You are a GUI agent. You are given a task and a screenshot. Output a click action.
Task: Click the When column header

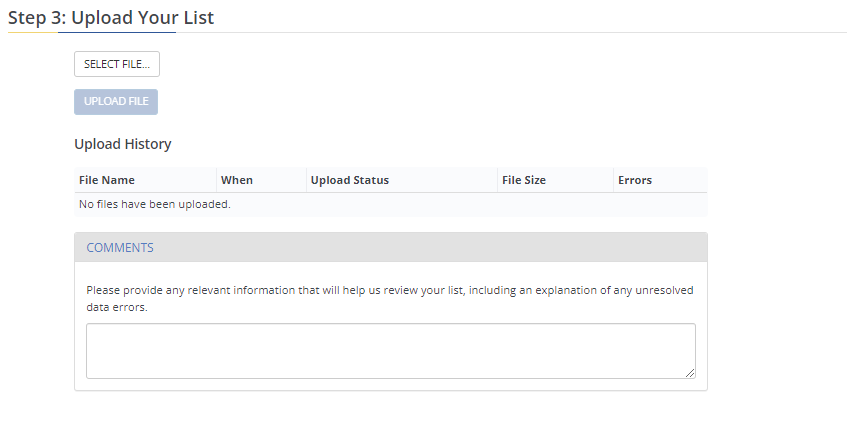tap(237, 180)
